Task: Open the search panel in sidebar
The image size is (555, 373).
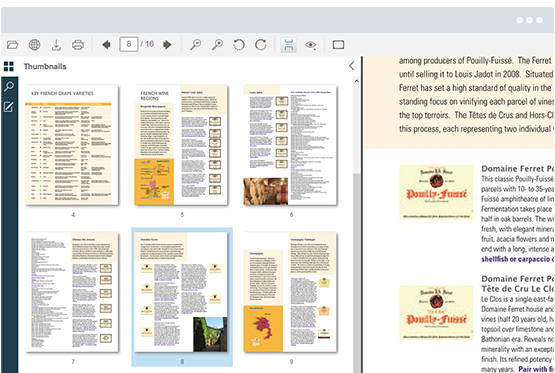Action: 9,86
